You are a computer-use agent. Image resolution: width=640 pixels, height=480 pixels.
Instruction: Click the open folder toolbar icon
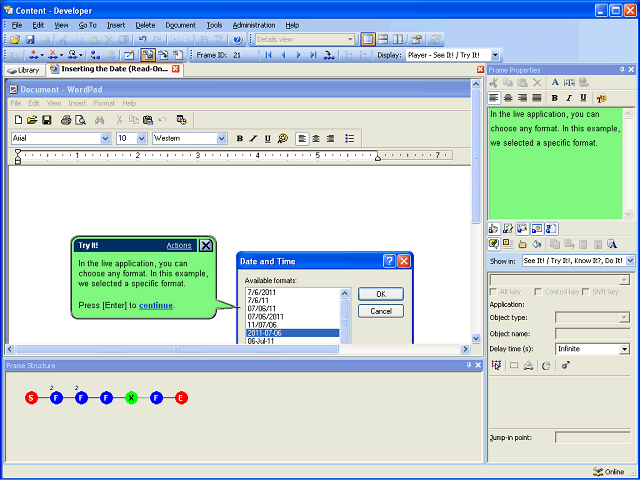(x=15, y=40)
